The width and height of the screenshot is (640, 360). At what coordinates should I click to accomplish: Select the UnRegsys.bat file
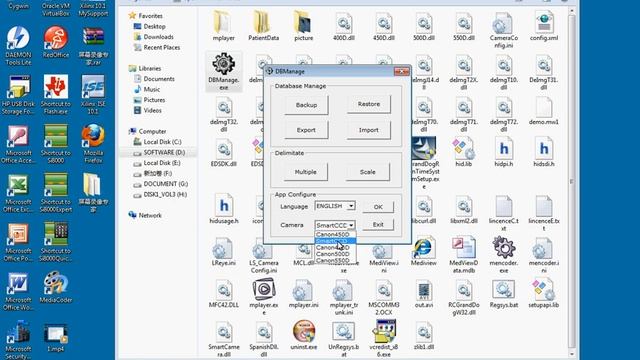(x=344, y=339)
